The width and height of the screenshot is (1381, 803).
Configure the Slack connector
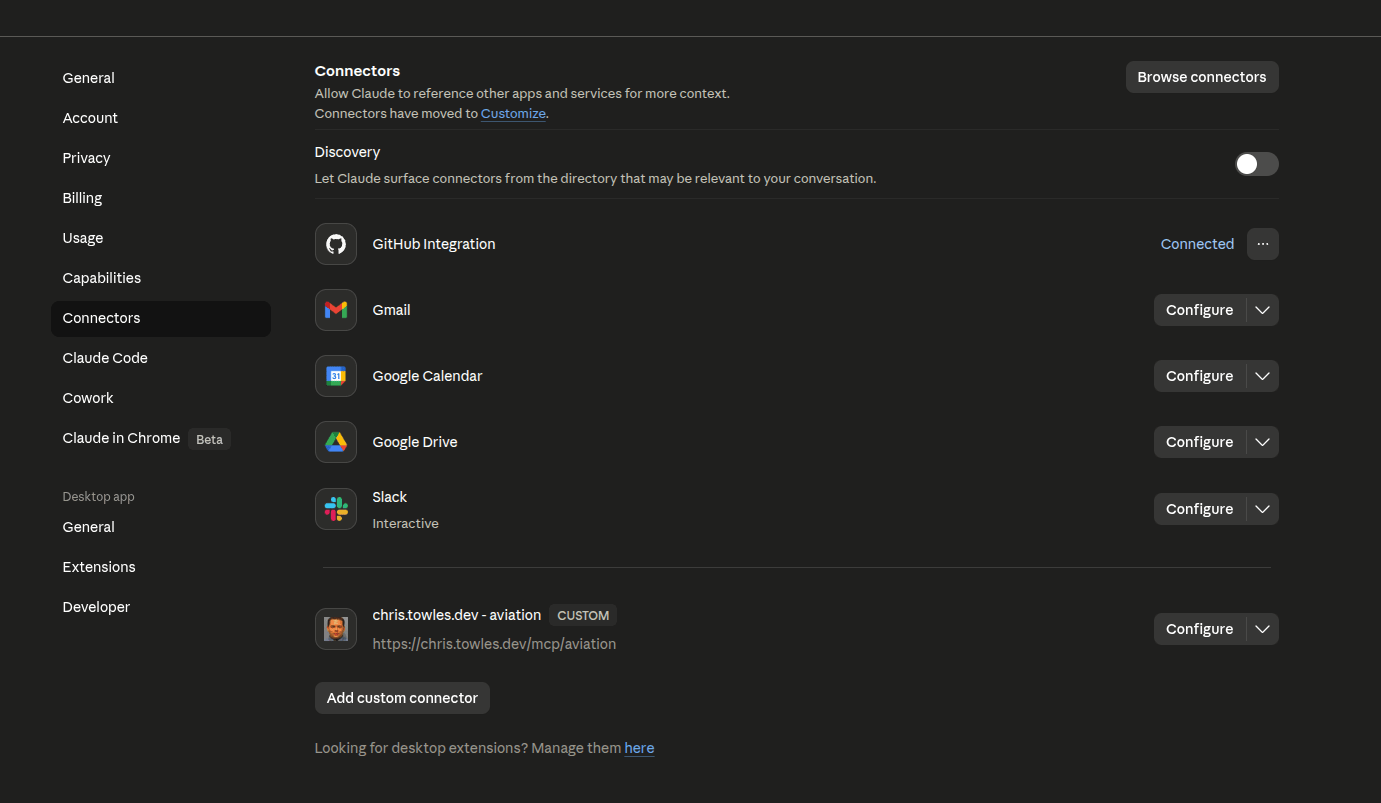(x=1200, y=509)
